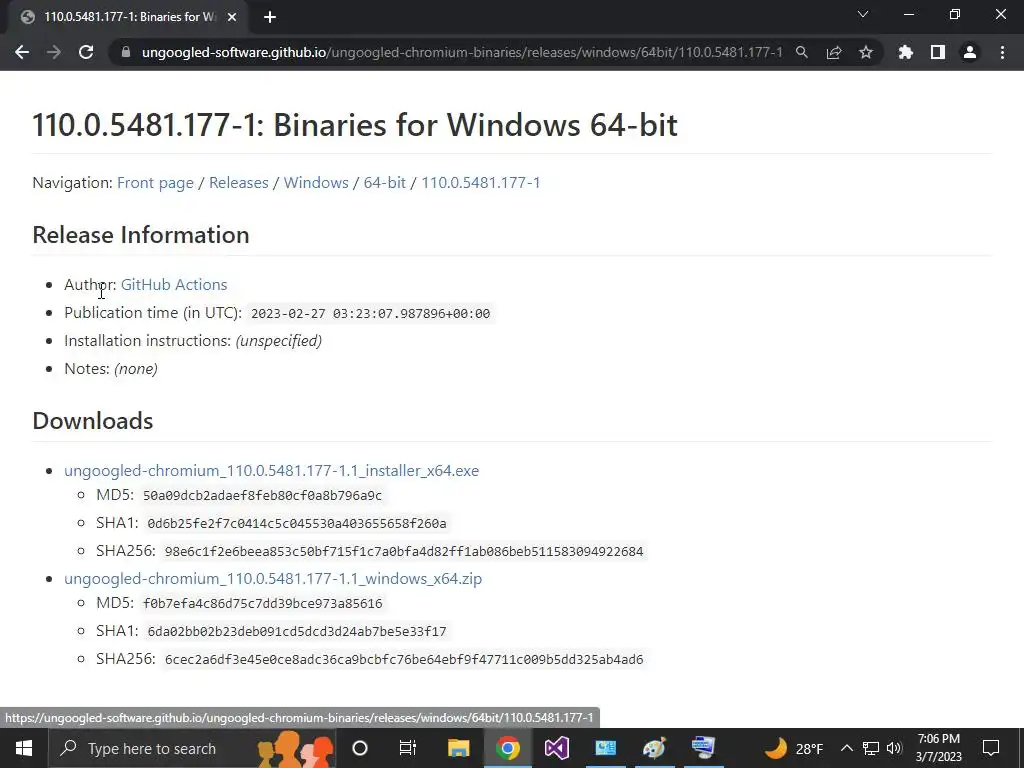Share this page via share icon
1024x768 pixels.
[x=833, y=52]
